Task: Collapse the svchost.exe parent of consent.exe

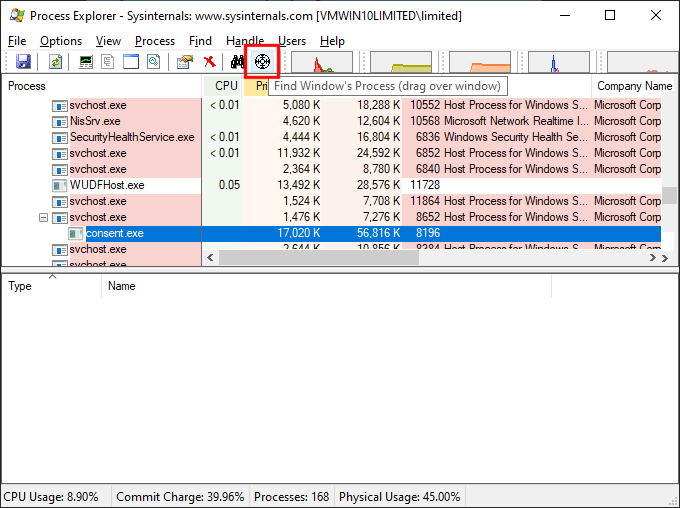Action: tap(43, 217)
